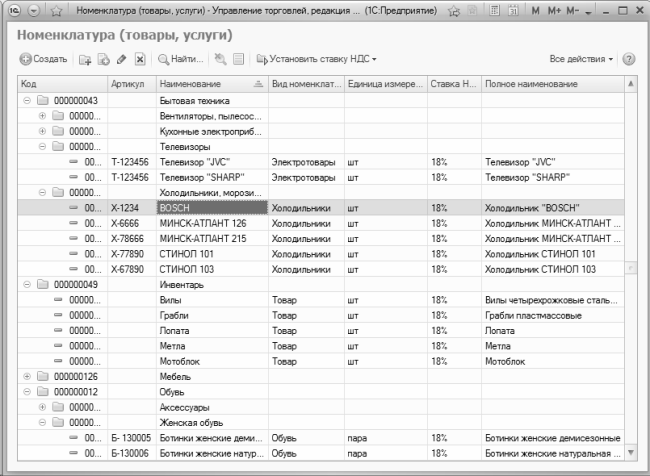Open calculator icon in title bar

tap(494, 10)
